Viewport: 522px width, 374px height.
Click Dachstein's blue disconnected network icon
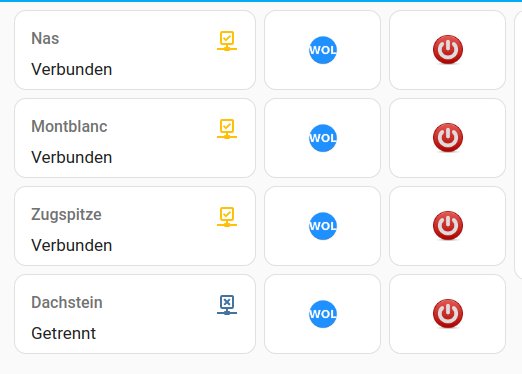point(227,305)
